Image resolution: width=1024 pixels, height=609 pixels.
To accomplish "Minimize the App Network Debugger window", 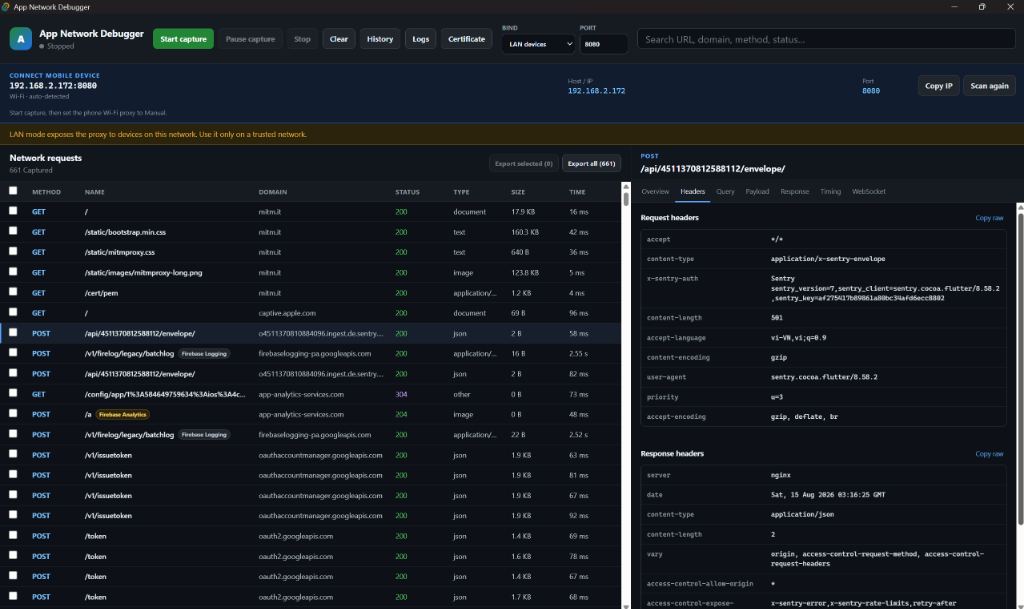I will click(954, 7).
